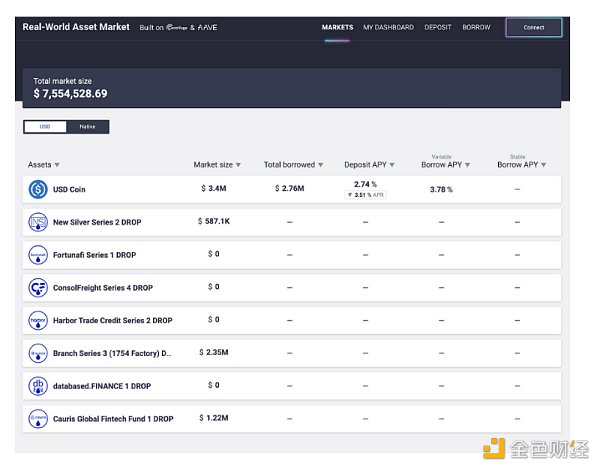Click the AAVE logo in header
The image size is (600, 470).
click(x=207, y=28)
